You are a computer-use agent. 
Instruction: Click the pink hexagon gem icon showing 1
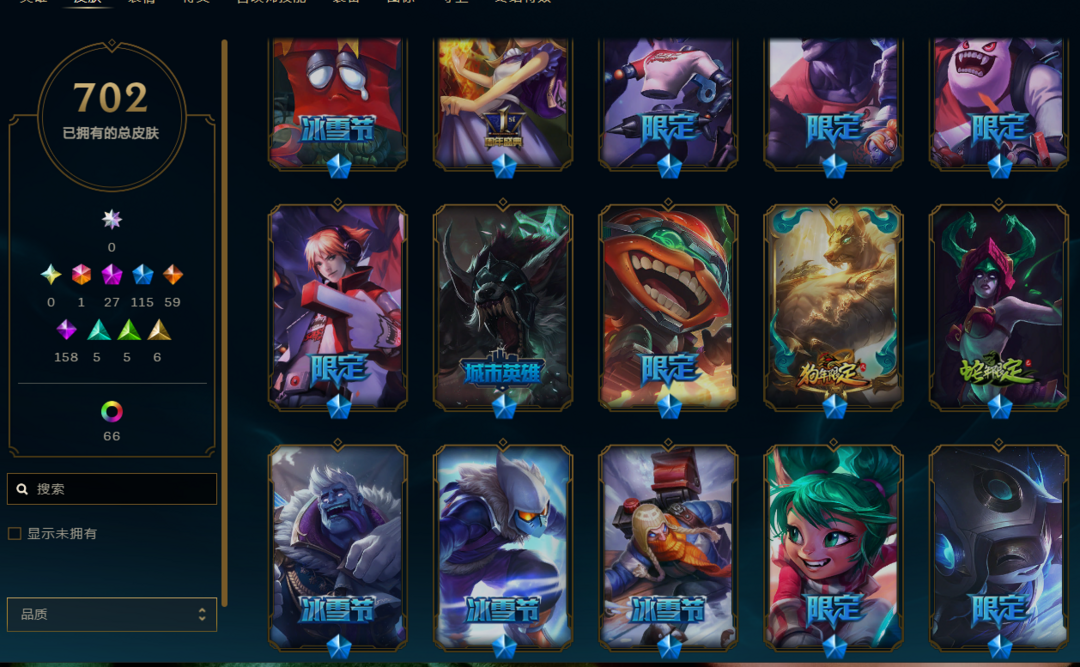tap(81, 275)
